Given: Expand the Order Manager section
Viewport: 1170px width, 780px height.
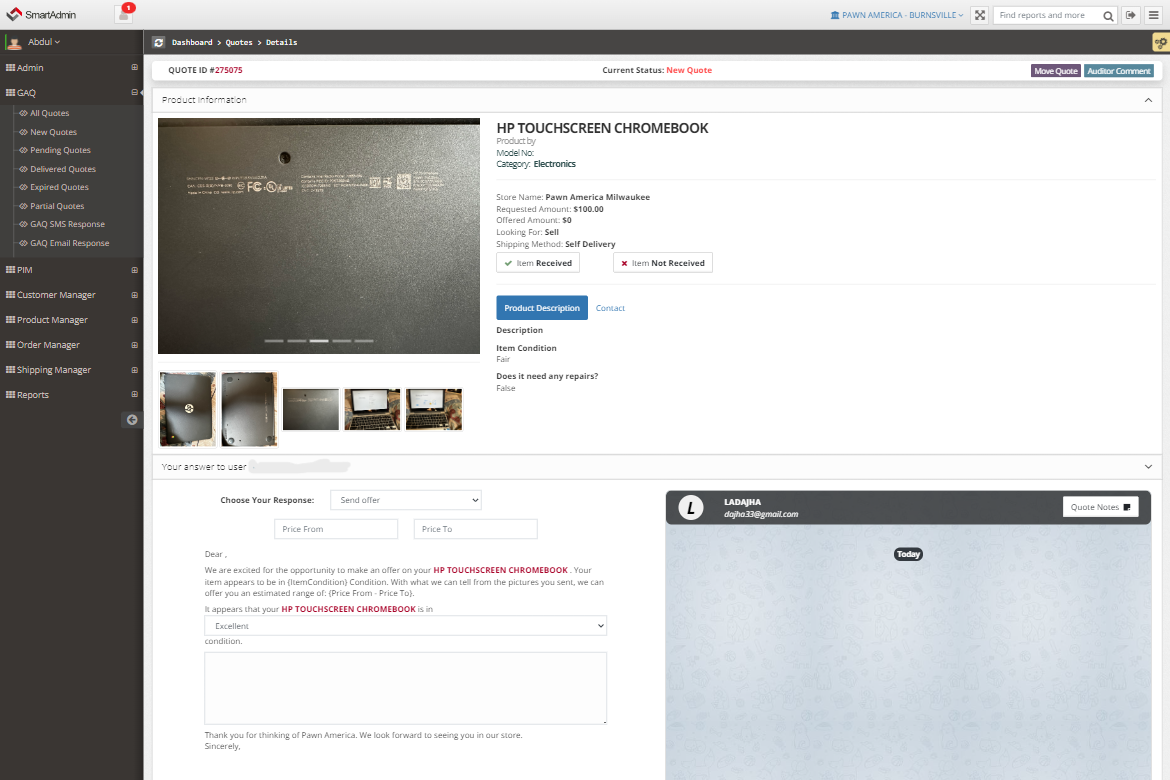Looking at the screenshot, I should tap(134, 345).
